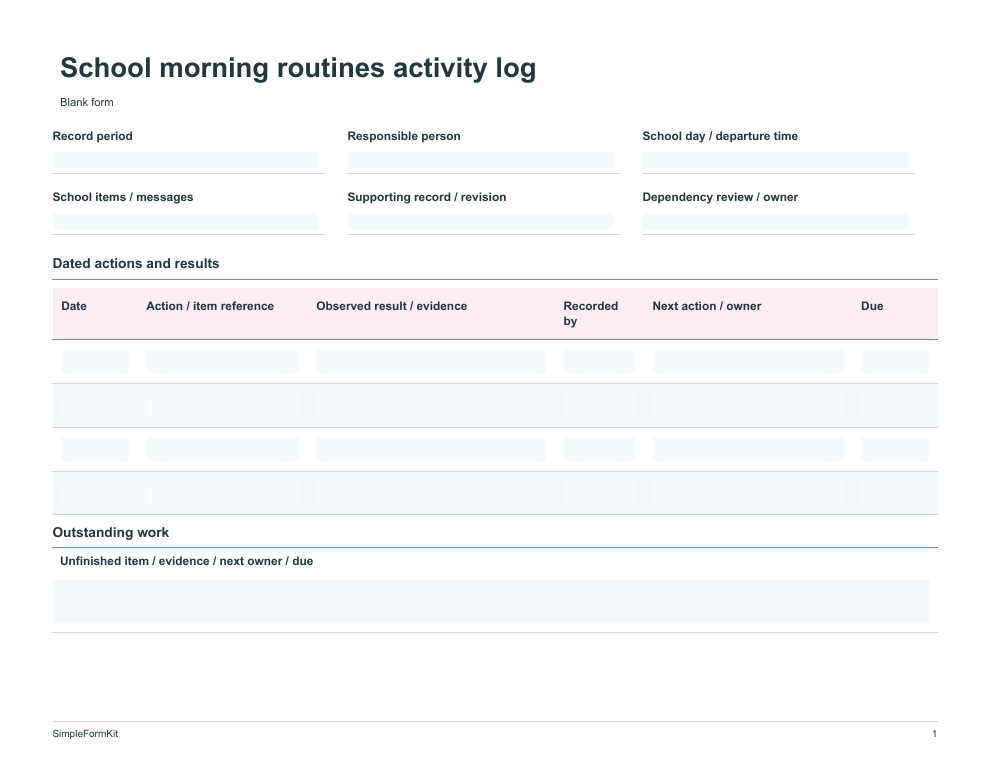The image size is (990, 765).
Task: Click the School items / messages field
Action: pos(185,222)
